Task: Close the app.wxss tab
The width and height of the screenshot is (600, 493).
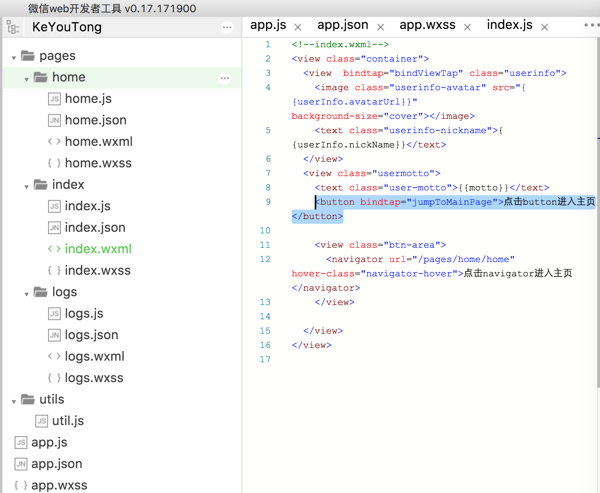Action: pos(467,27)
